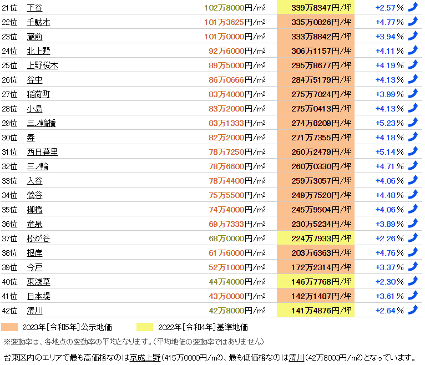Click the blue arrow in the 24位 北上野 row
Image resolution: width=425 pixels, height=365 pixels.
coord(413,50)
